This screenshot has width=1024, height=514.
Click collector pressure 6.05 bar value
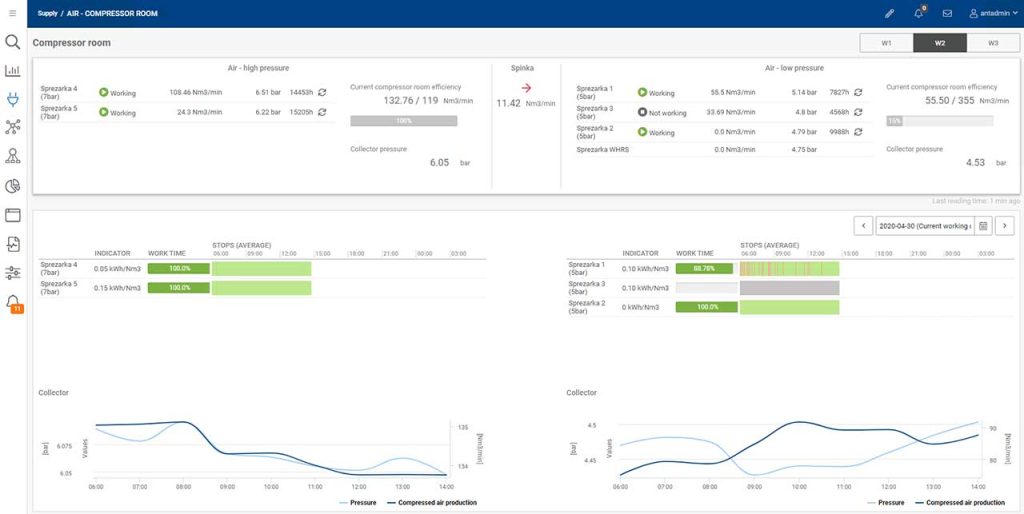coord(439,163)
